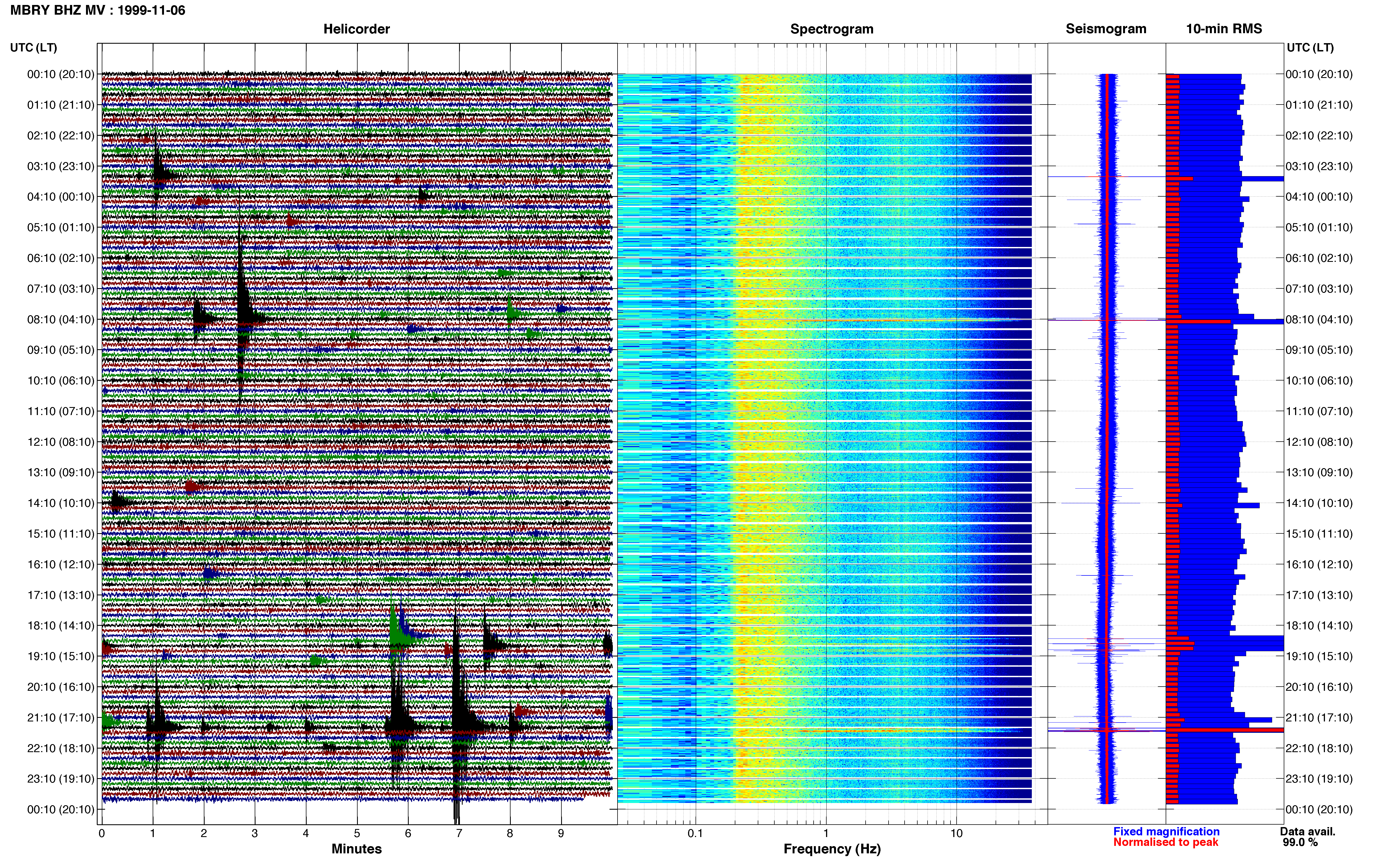
Task: Select the Spectrogram panel heading
Action: [x=832, y=29]
